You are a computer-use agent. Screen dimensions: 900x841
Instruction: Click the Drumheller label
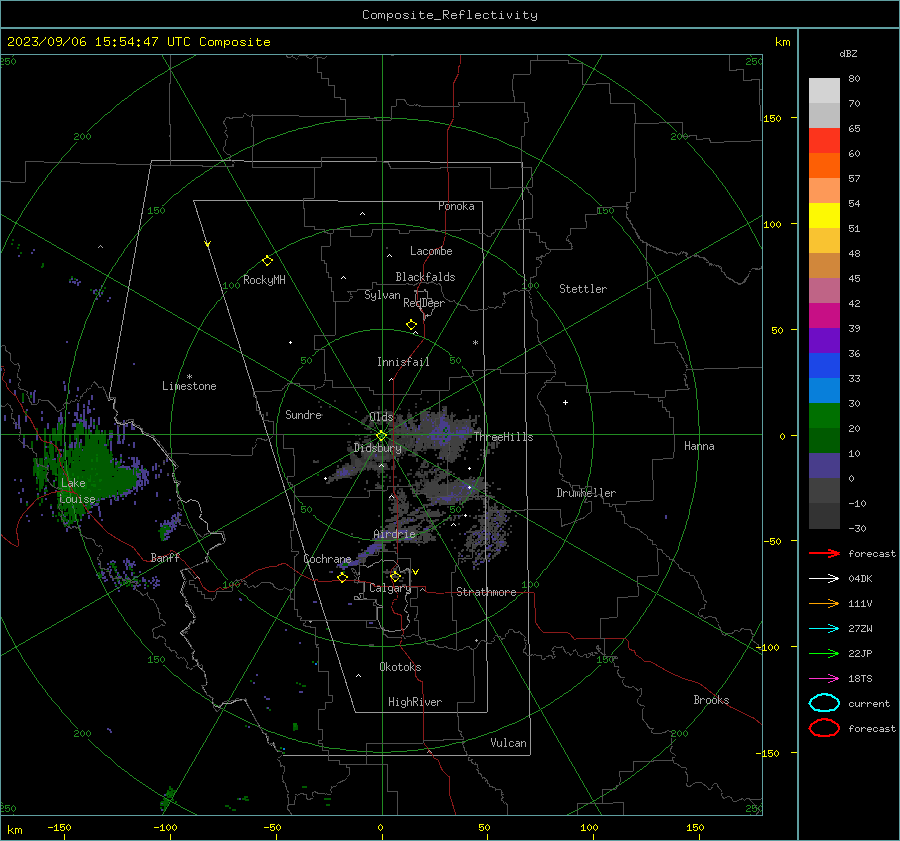(x=586, y=493)
